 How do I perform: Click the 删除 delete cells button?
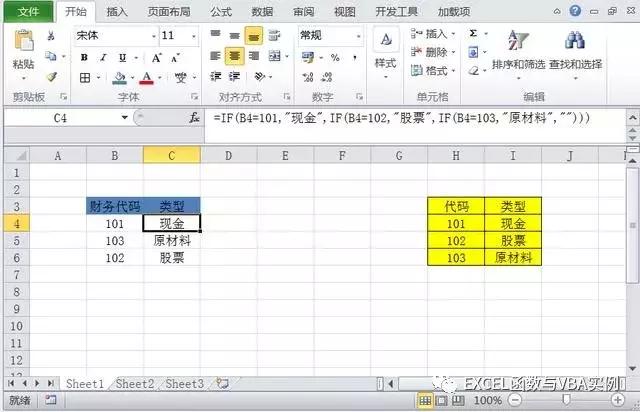click(x=433, y=52)
